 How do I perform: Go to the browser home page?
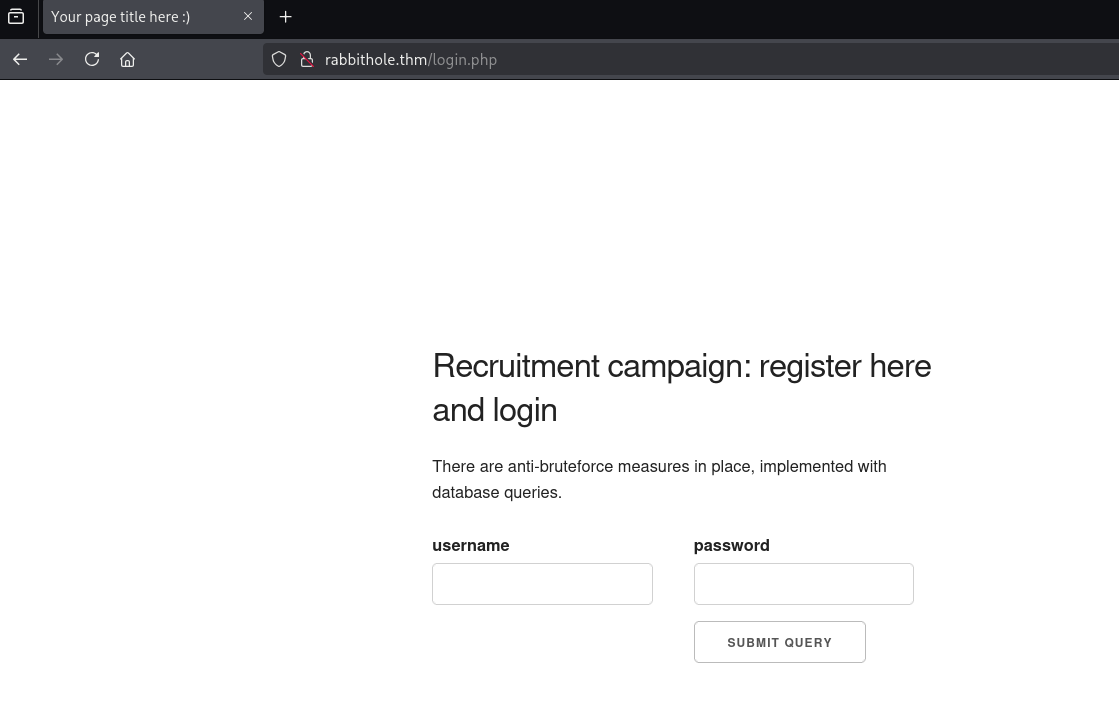click(x=128, y=60)
